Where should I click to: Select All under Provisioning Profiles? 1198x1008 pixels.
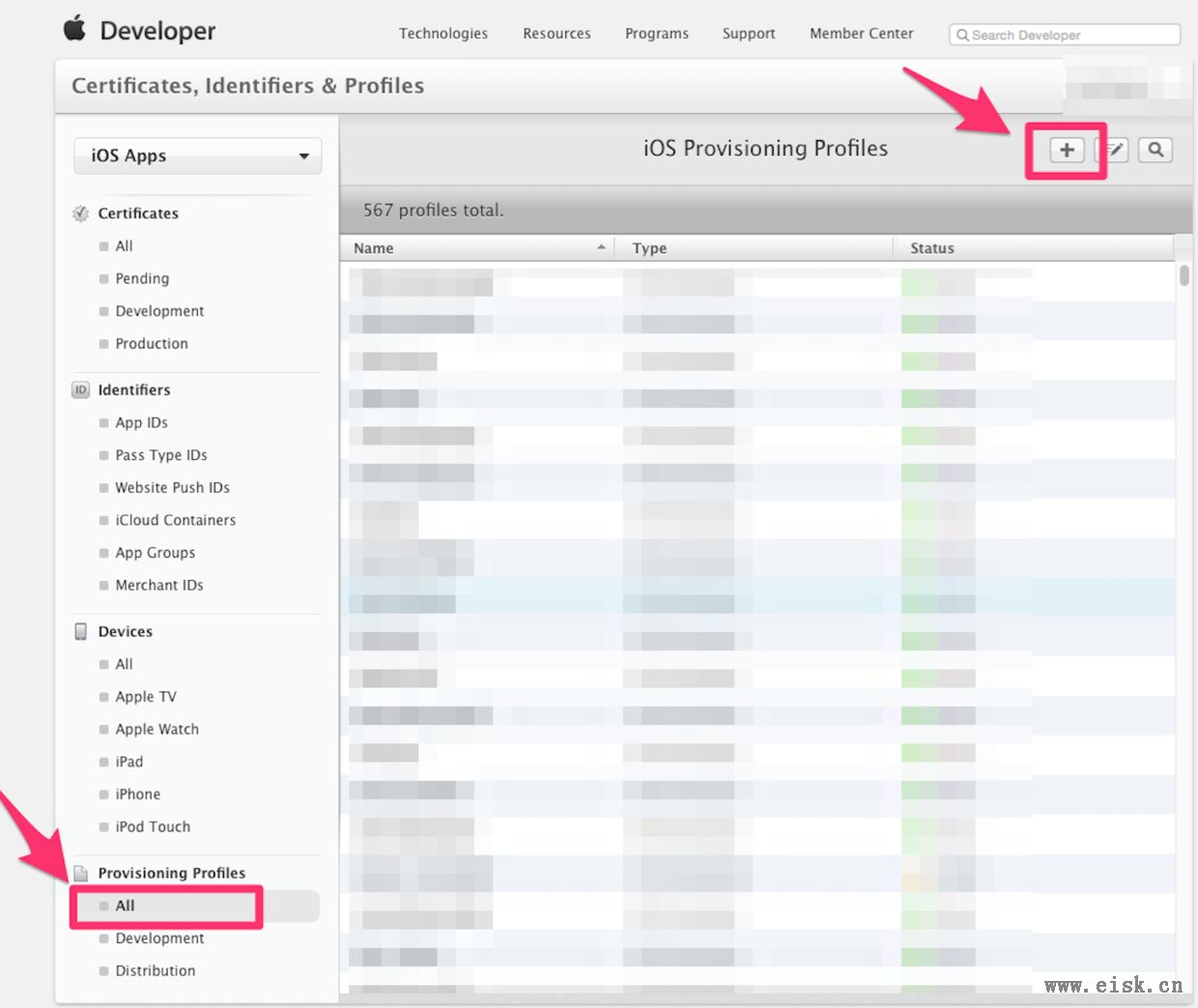[x=196, y=907]
